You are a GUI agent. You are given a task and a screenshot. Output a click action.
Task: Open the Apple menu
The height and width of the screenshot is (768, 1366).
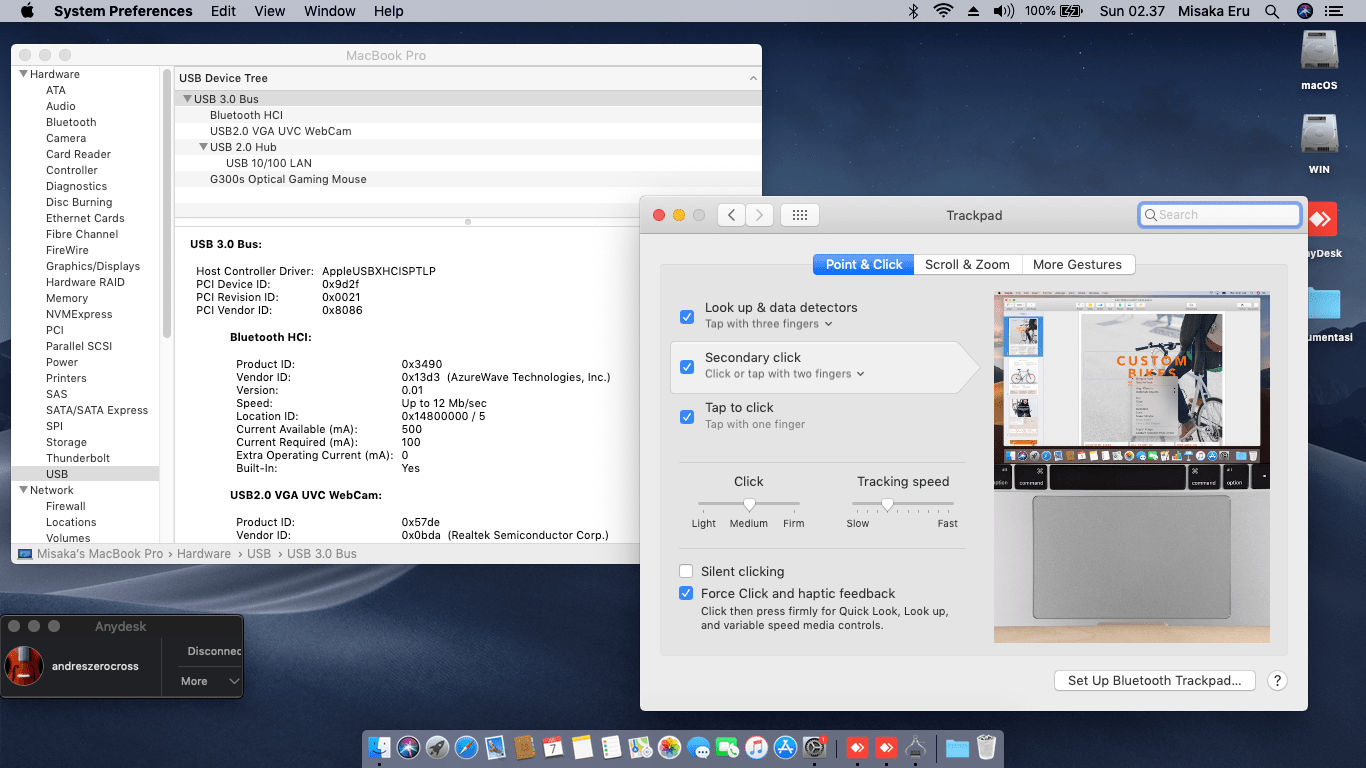pyautogui.click(x=27, y=11)
